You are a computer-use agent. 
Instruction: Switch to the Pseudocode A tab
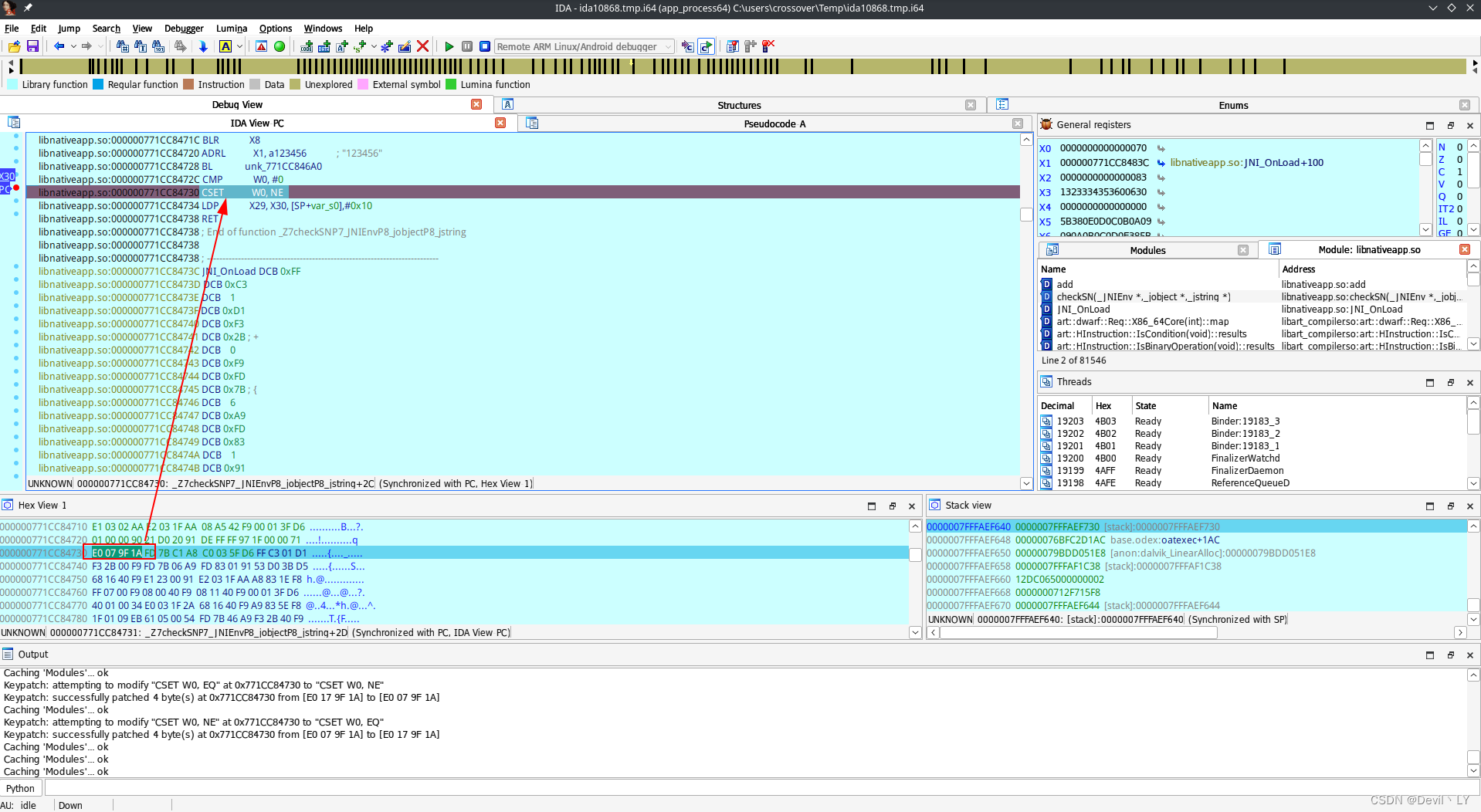pyautogui.click(x=774, y=123)
